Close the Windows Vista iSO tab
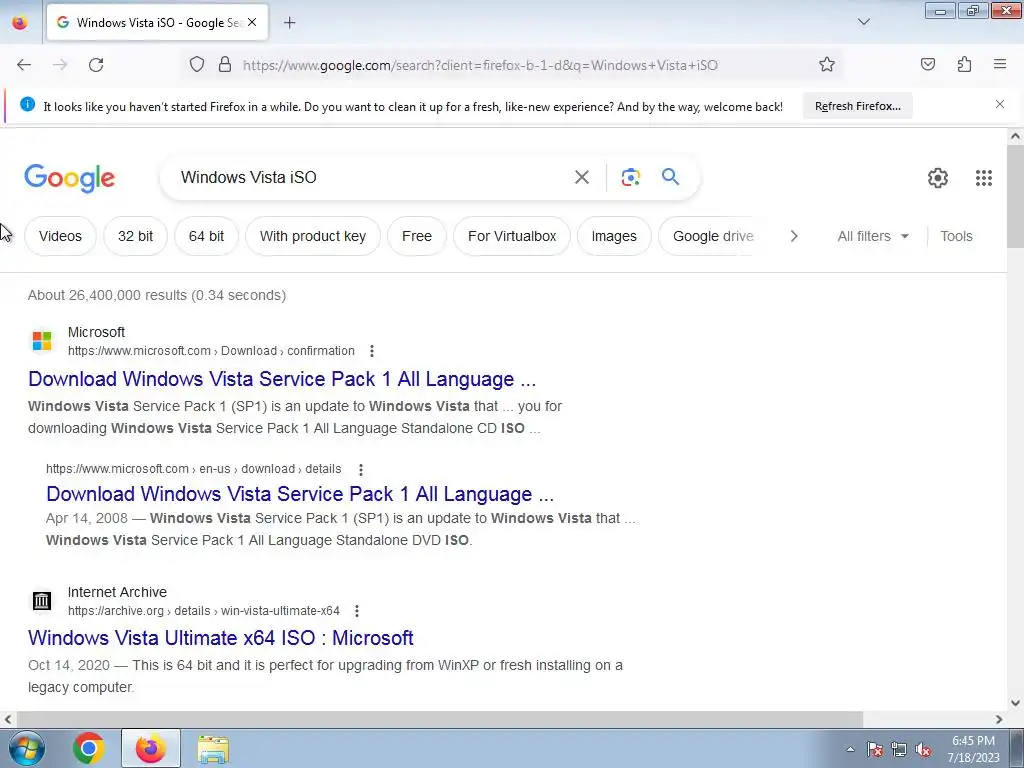 252,22
